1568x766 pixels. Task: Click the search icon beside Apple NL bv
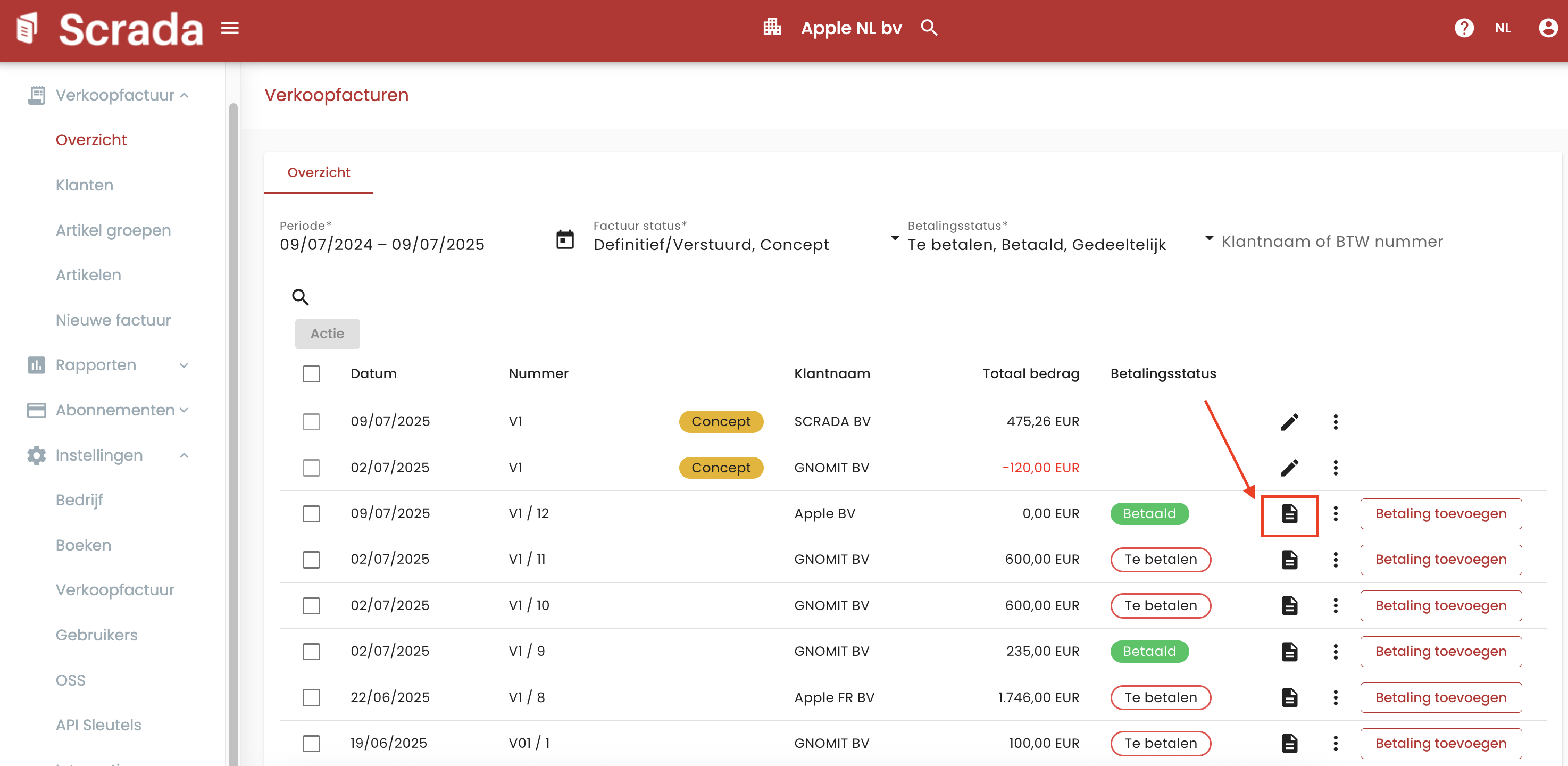(x=928, y=28)
